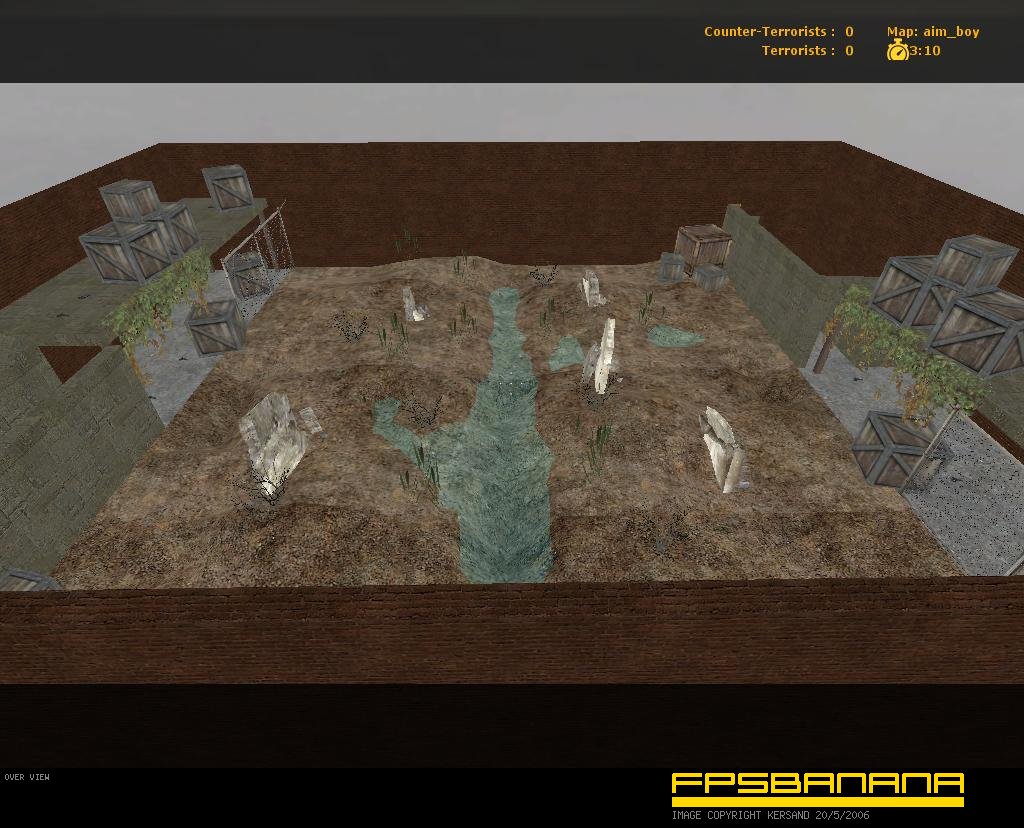The width and height of the screenshot is (1024, 828).
Task: Click the Image Copyright Kersand text
Action: click(x=770, y=814)
